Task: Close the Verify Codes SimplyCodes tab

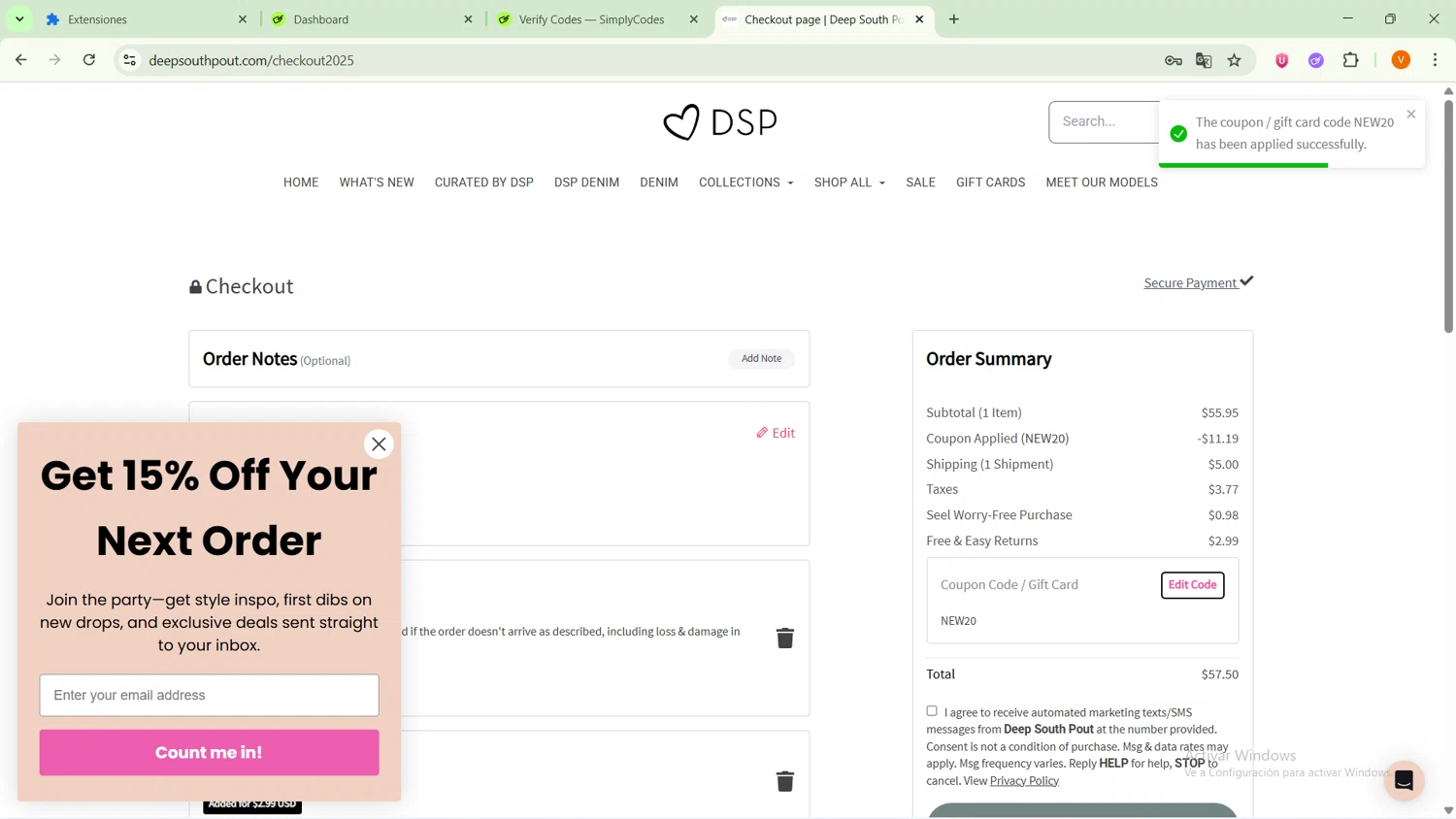Action: point(694,19)
